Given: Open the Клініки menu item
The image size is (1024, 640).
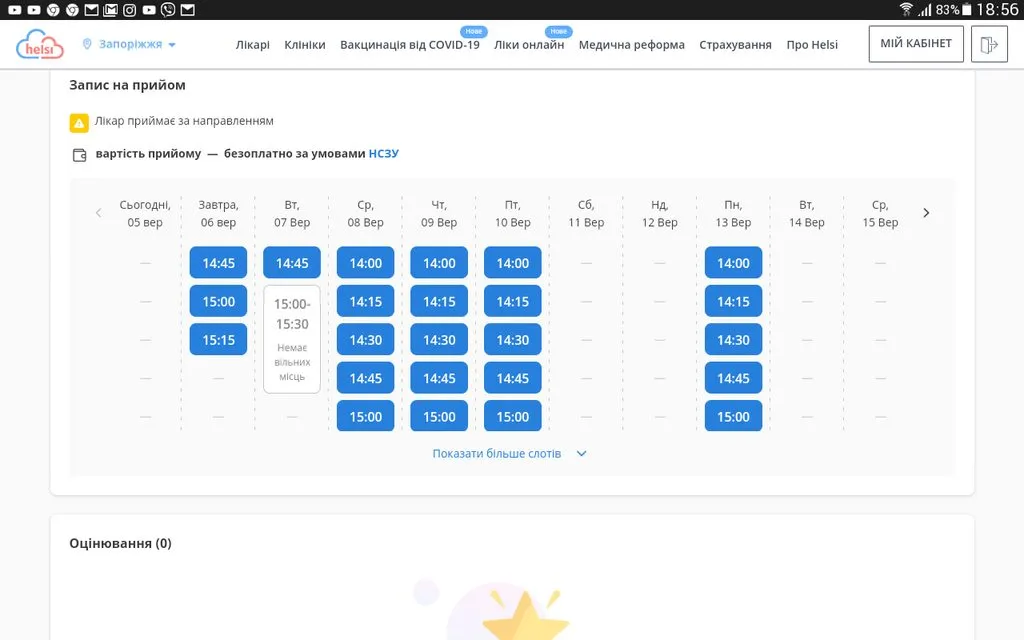Looking at the screenshot, I should 305,44.
